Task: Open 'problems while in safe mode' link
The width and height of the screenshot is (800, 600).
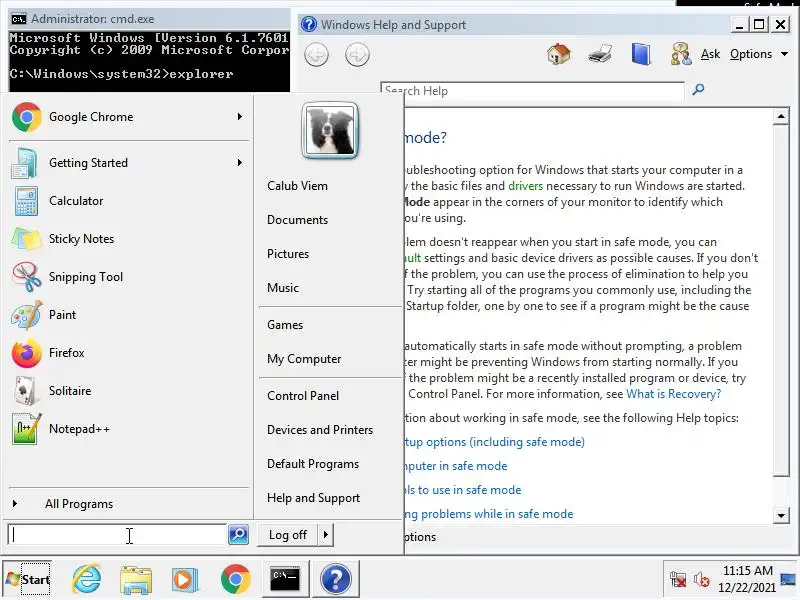Action: [x=489, y=514]
